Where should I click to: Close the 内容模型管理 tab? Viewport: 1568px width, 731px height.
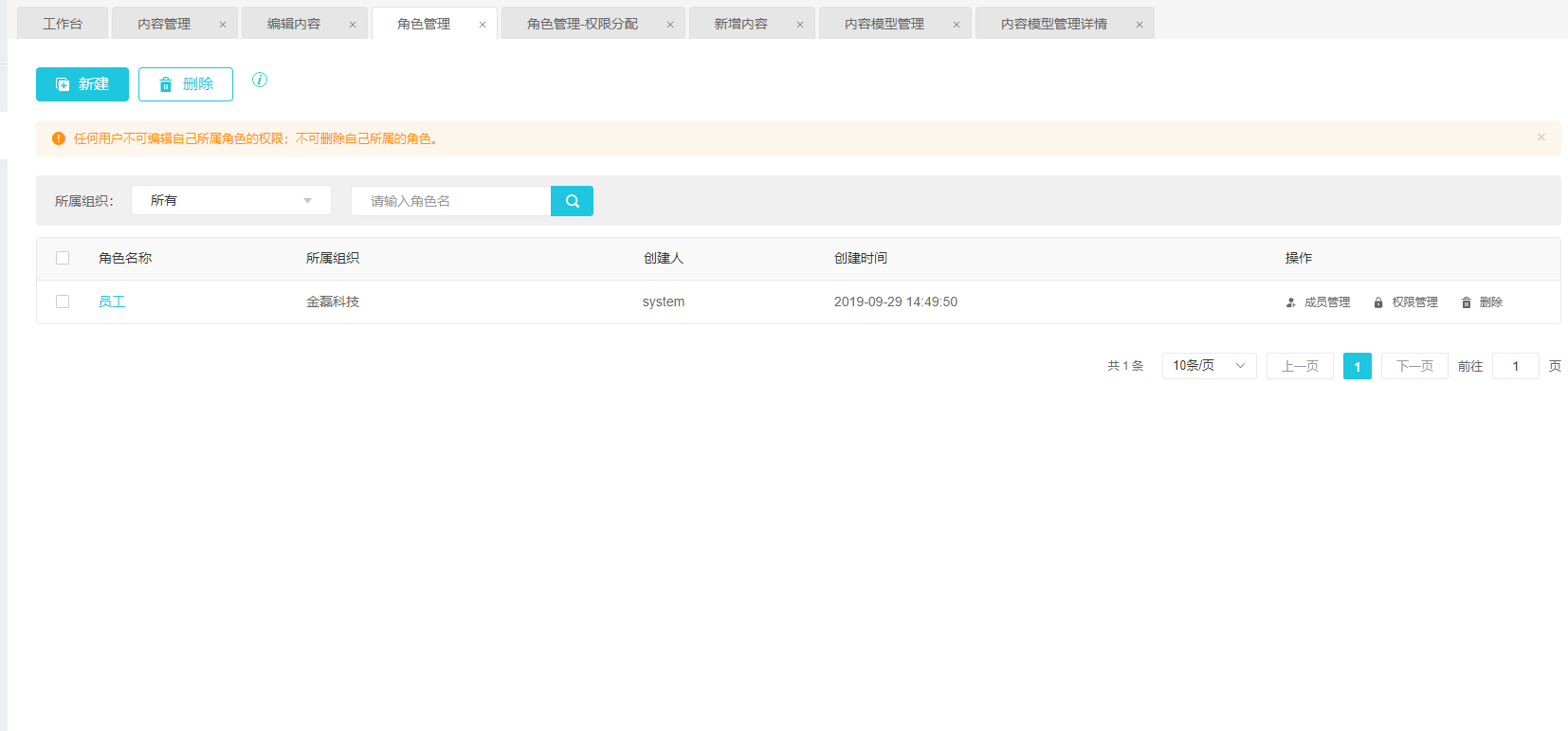pyautogui.click(x=957, y=25)
